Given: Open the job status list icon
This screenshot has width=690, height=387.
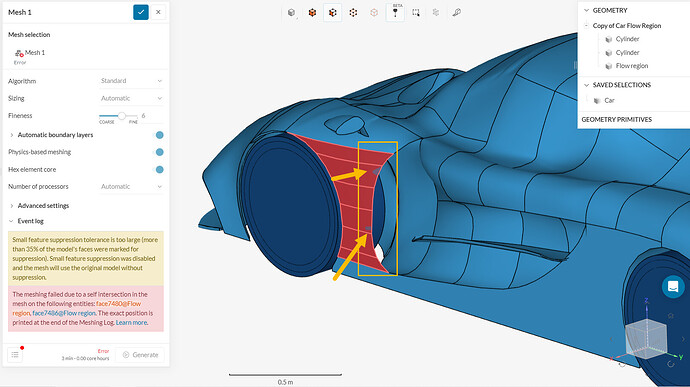Looking at the screenshot, I should click(x=15, y=354).
